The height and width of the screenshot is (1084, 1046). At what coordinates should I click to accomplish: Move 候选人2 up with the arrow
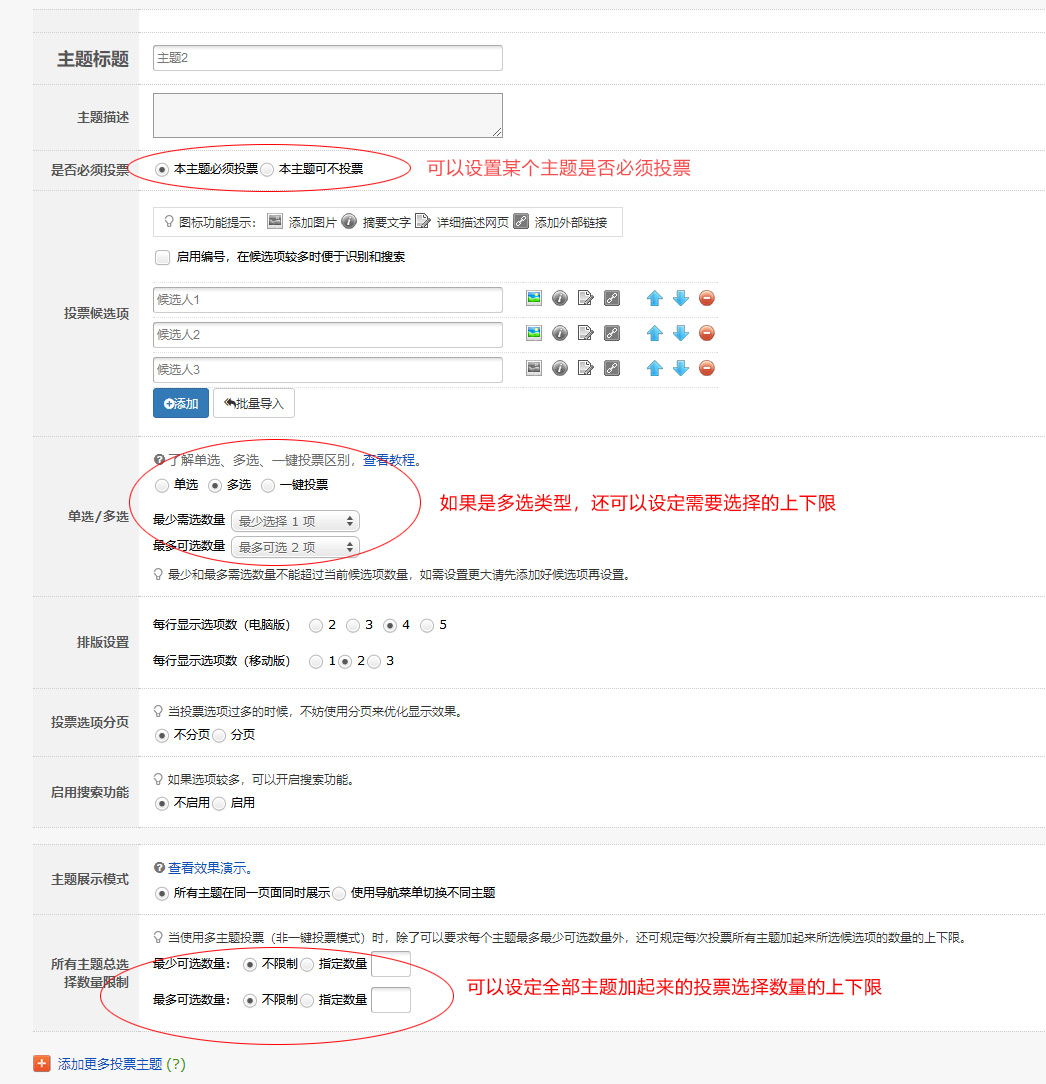click(655, 333)
